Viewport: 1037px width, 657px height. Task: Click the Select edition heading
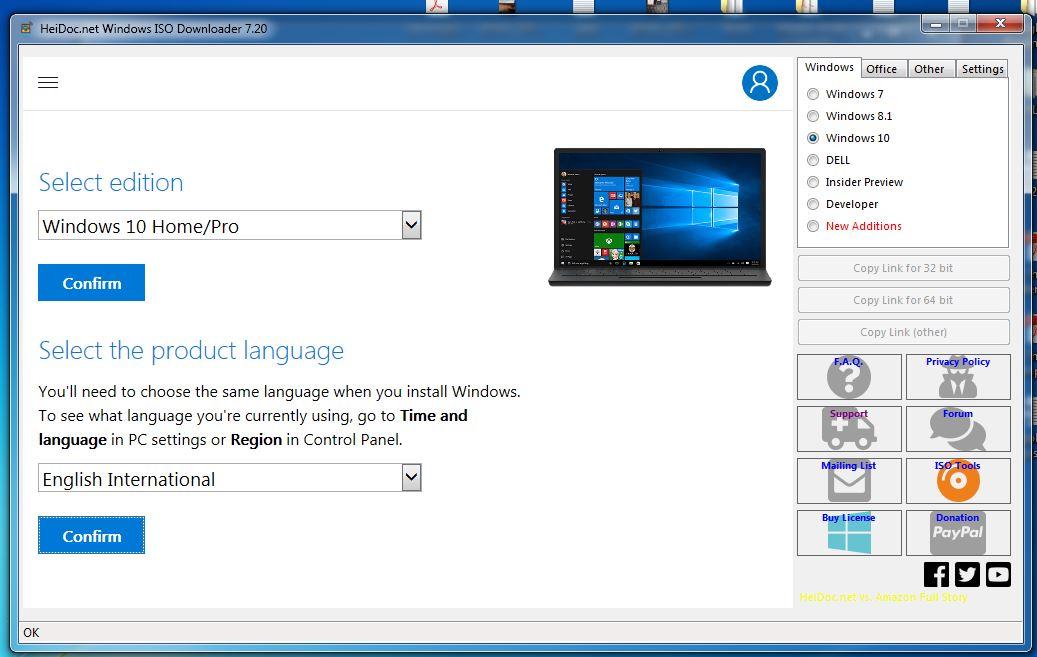click(111, 182)
